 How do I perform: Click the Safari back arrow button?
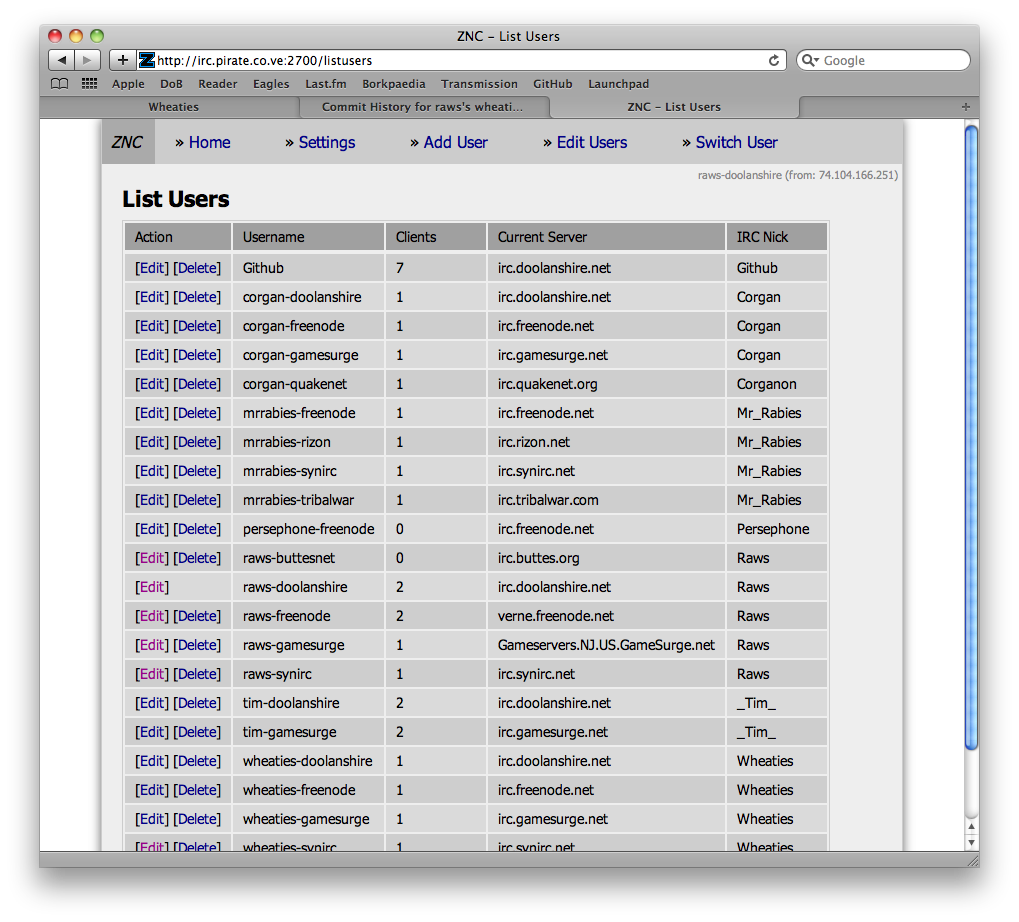(62, 60)
